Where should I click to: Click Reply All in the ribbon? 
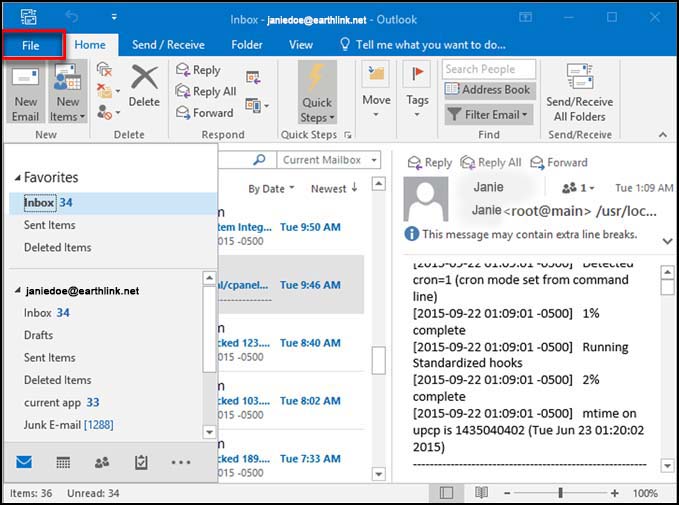[206, 91]
